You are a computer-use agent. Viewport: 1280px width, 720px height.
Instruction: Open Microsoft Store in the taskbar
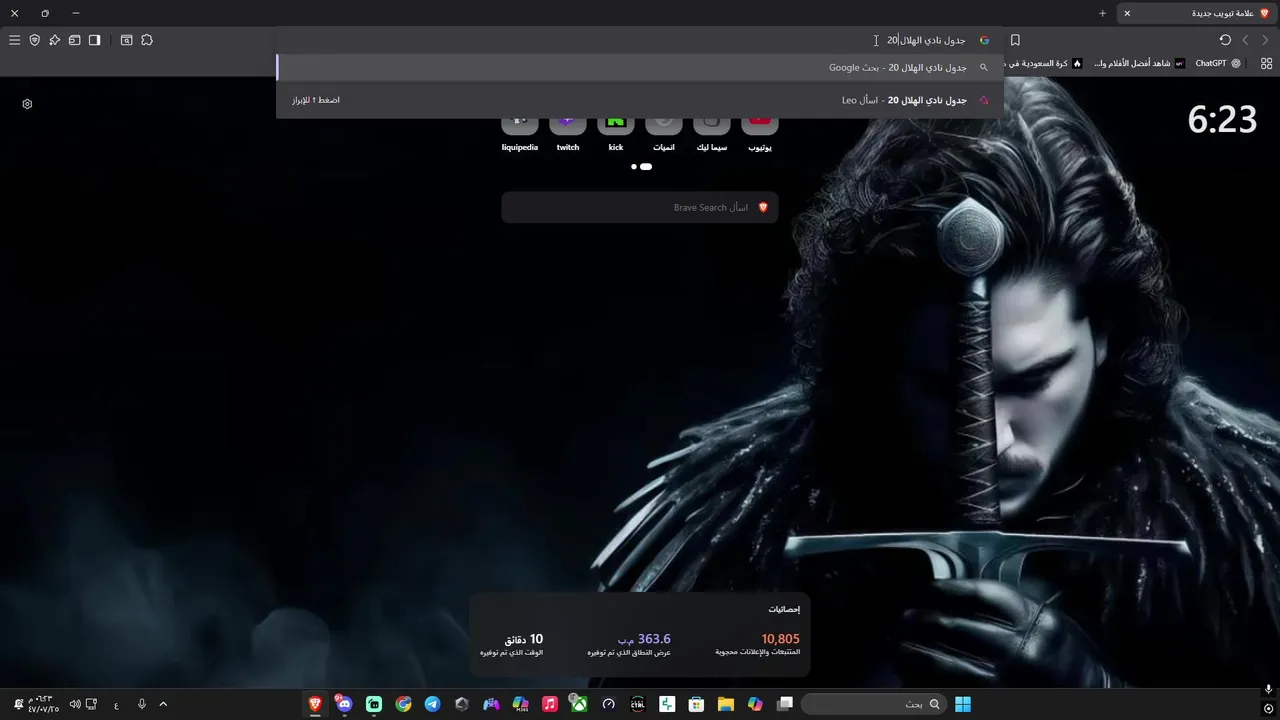[696, 704]
